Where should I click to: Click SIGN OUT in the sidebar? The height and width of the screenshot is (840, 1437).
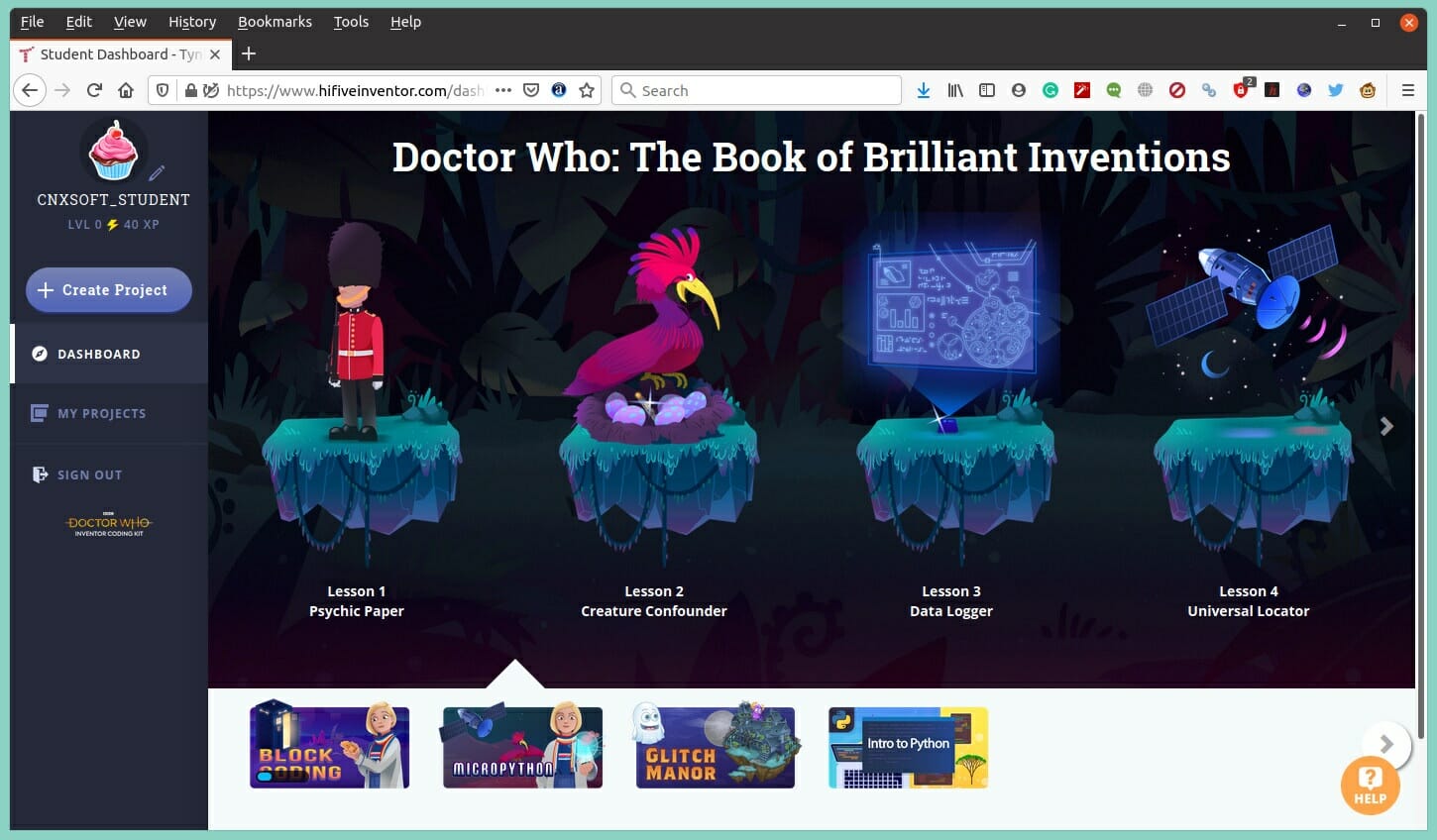(x=109, y=474)
